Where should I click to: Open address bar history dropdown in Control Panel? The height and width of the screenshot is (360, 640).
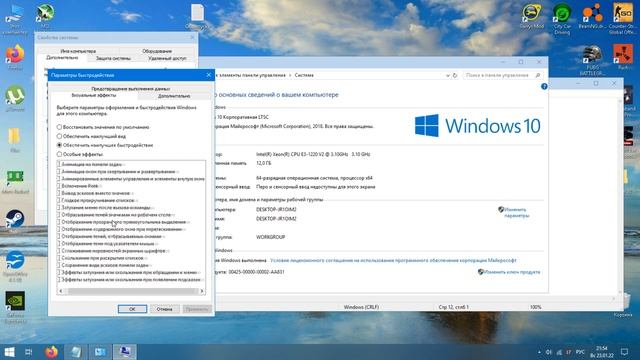pos(448,76)
